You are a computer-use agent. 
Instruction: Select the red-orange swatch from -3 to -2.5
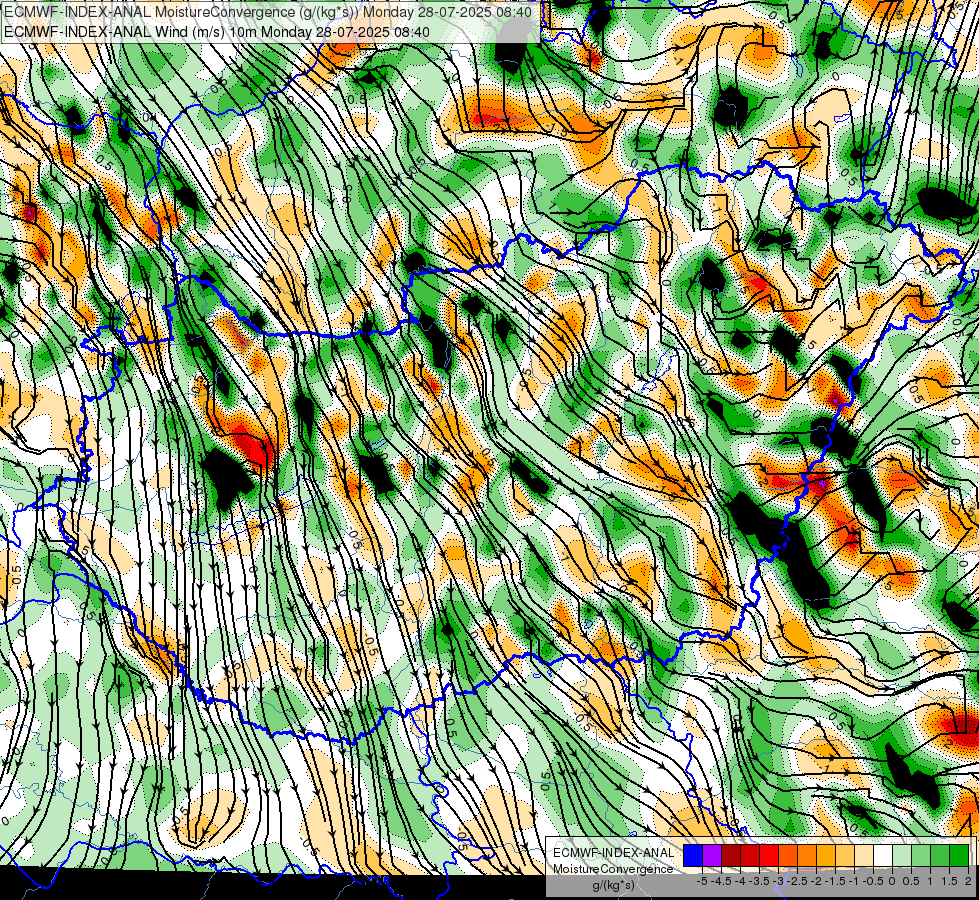click(788, 856)
